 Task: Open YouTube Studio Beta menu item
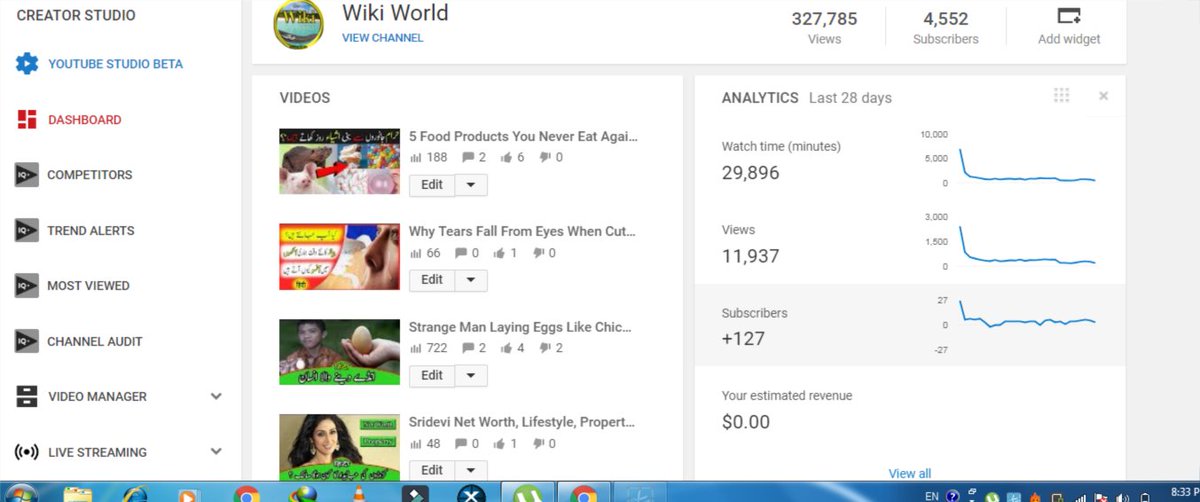[116, 64]
